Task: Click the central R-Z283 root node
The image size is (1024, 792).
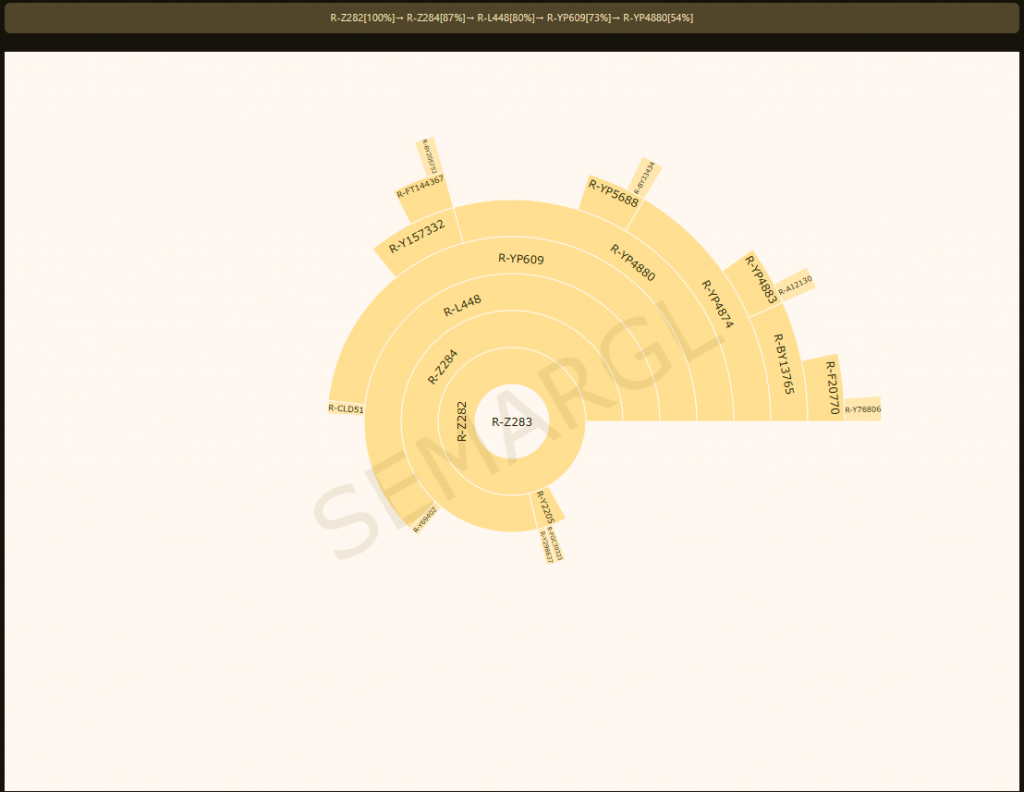Action: pyautogui.click(x=512, y=422)
